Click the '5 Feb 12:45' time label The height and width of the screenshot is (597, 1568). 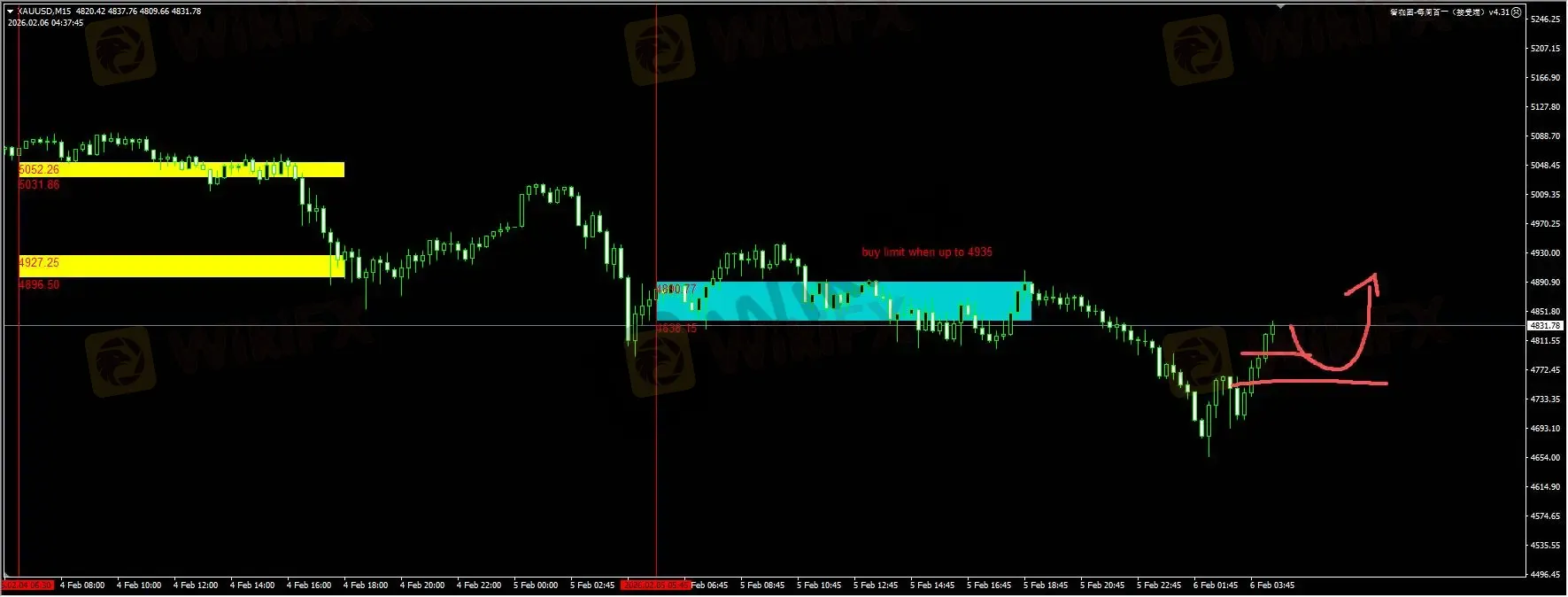coord(876,585)
